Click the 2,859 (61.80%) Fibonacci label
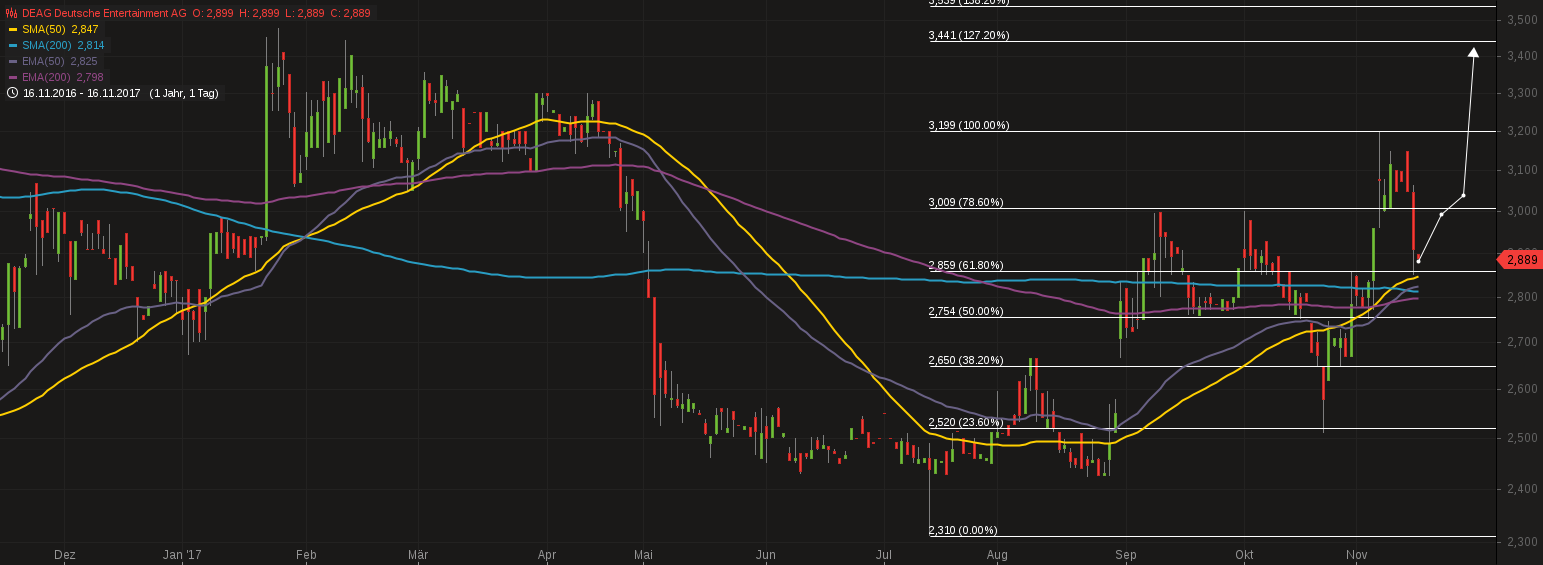This screenshot has width=1543, height=565. coord(965,265)
